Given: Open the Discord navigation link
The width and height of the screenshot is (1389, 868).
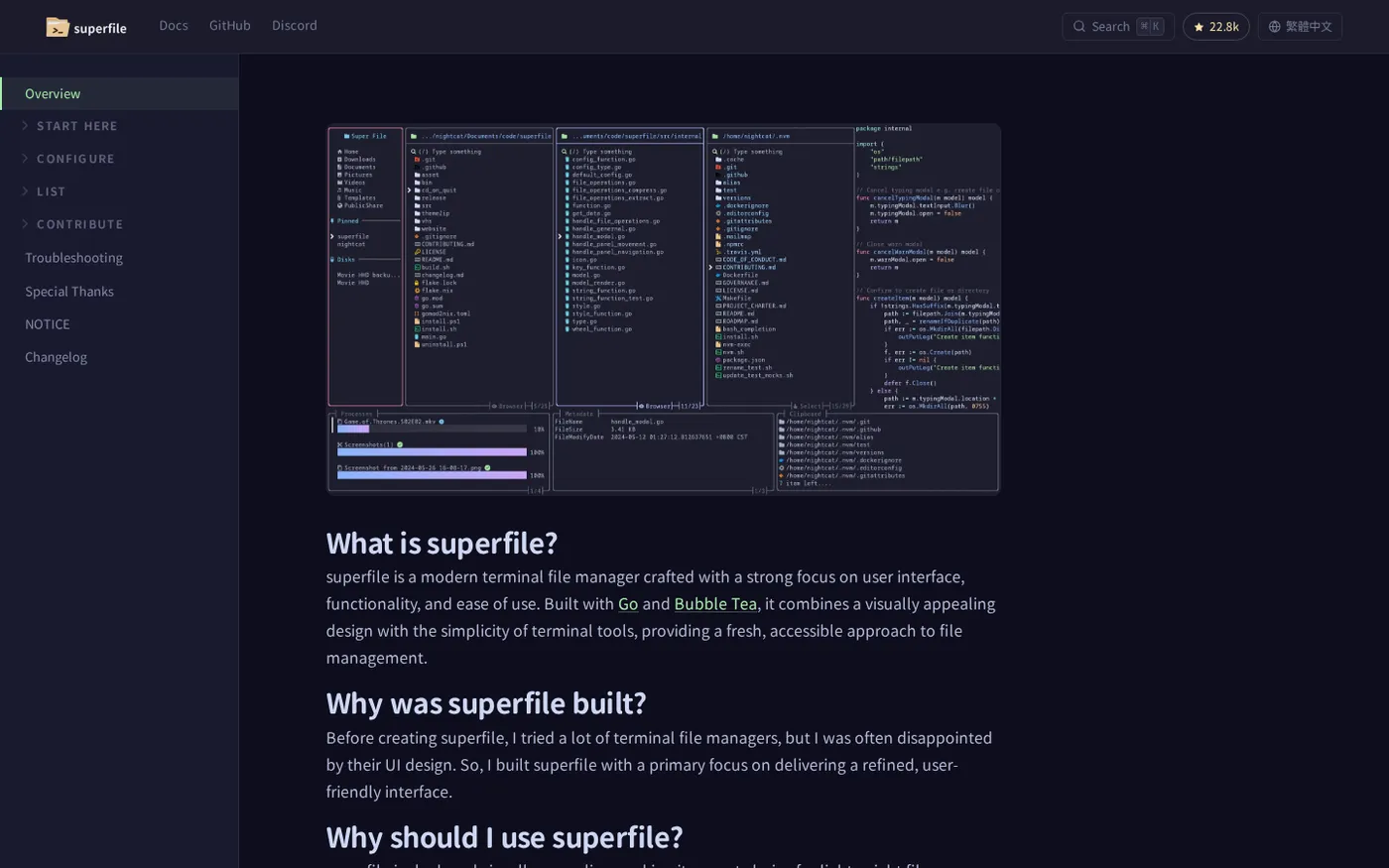Looking at the screenshot, I should [295, 25].
